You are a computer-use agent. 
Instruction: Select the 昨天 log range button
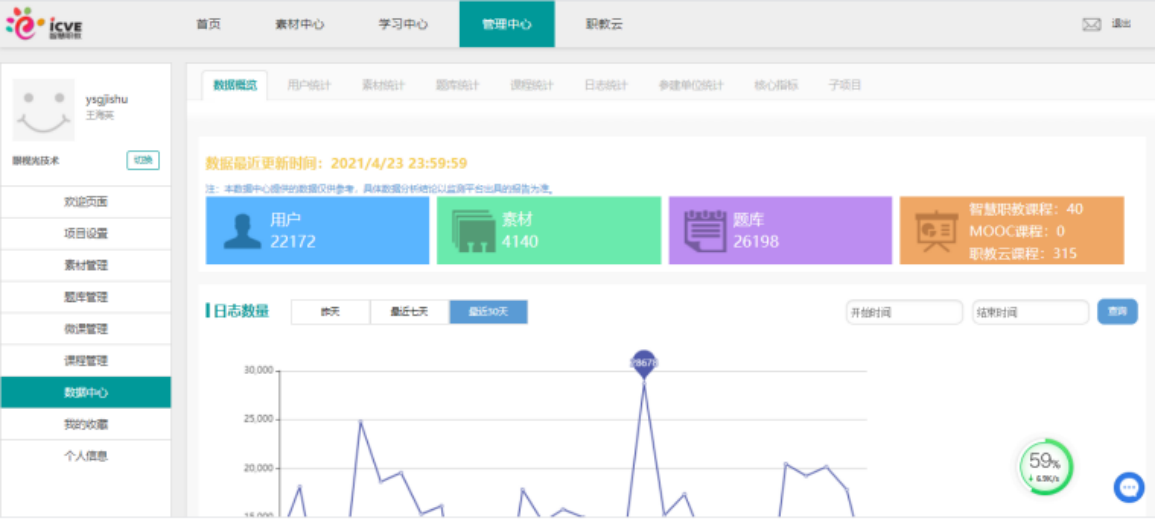330,312
